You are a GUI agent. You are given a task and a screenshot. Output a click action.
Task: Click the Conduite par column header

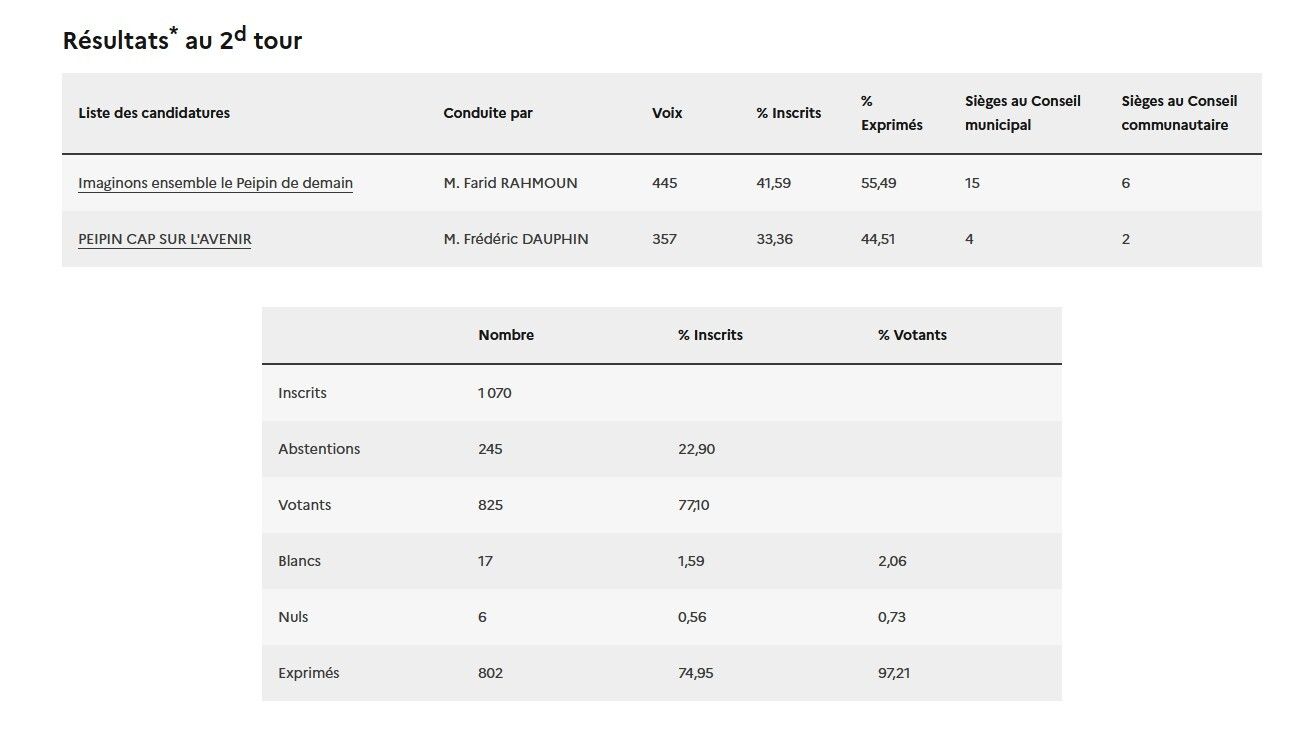point(488,113)
